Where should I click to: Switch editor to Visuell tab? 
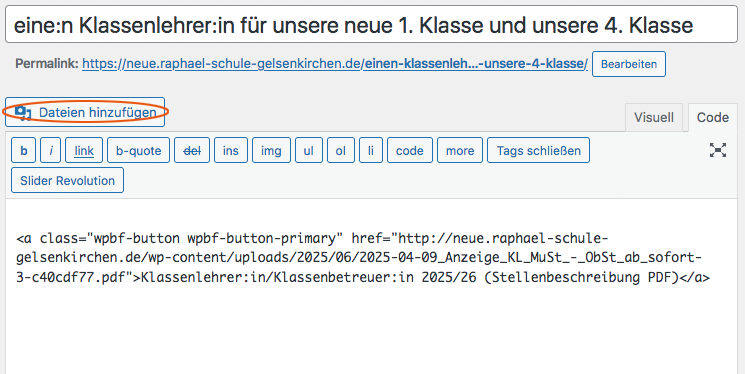click(653, 117)
